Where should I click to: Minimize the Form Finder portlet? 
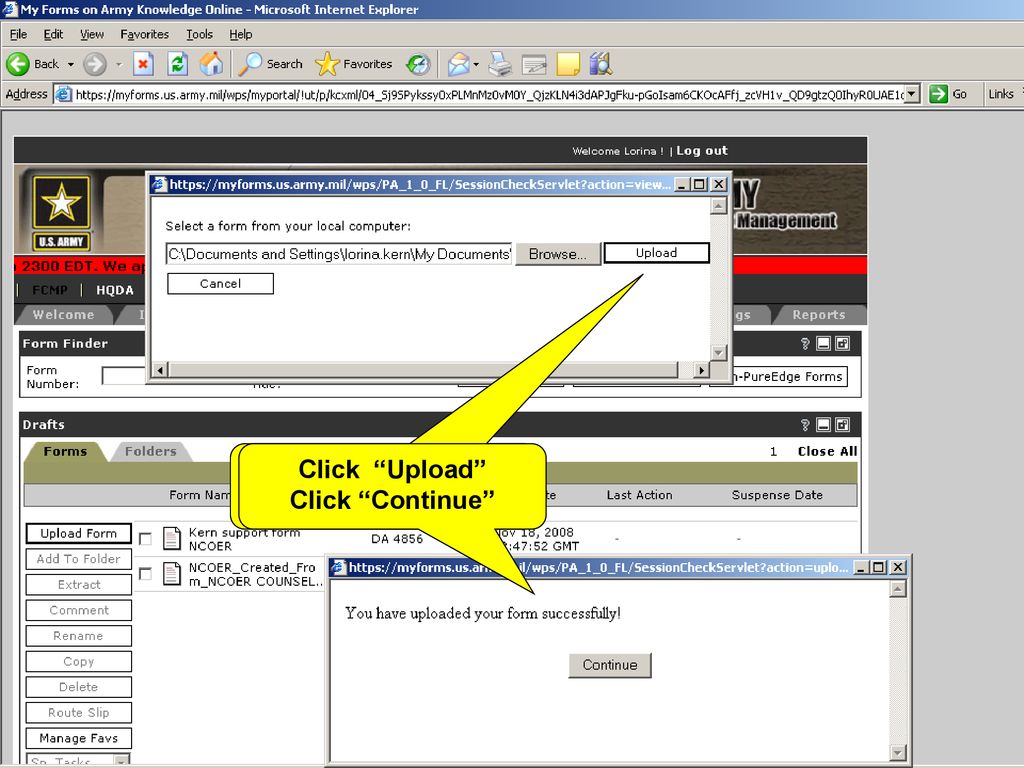(824, 344)
